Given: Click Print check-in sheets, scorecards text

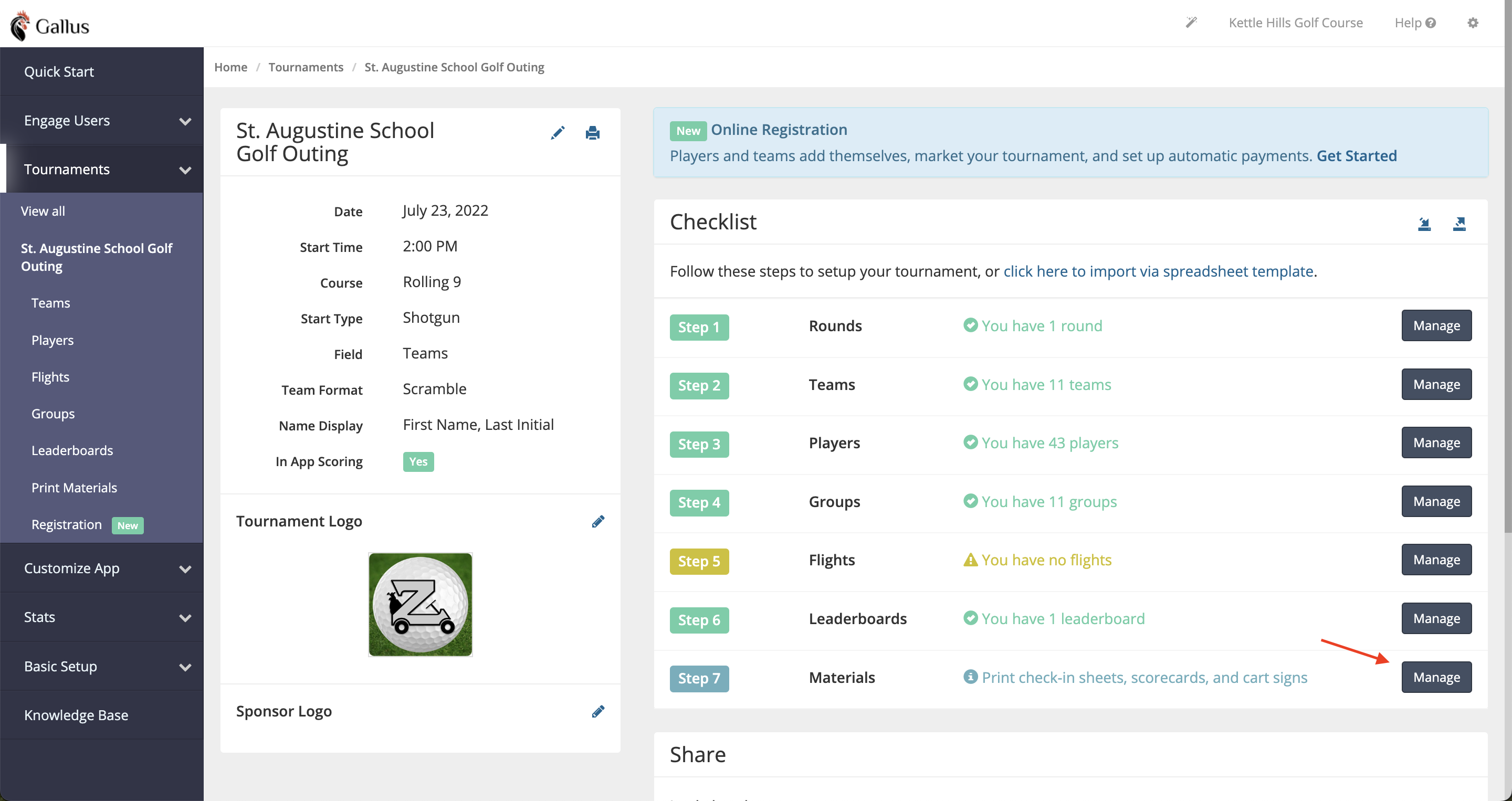Looking at the screenshot, I should tap(1144, 677).
